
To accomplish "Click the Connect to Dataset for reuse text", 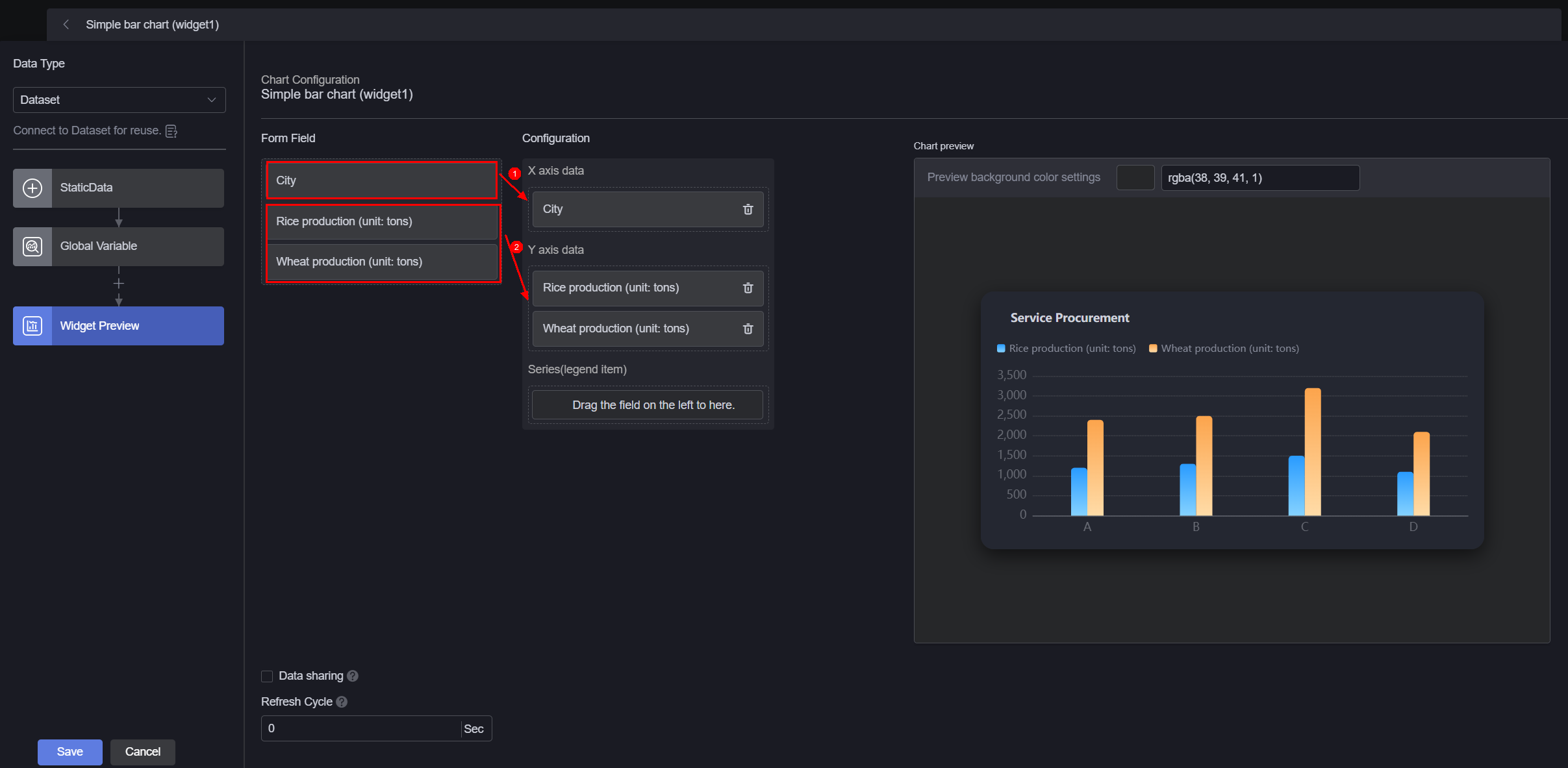I will (87, 130).
